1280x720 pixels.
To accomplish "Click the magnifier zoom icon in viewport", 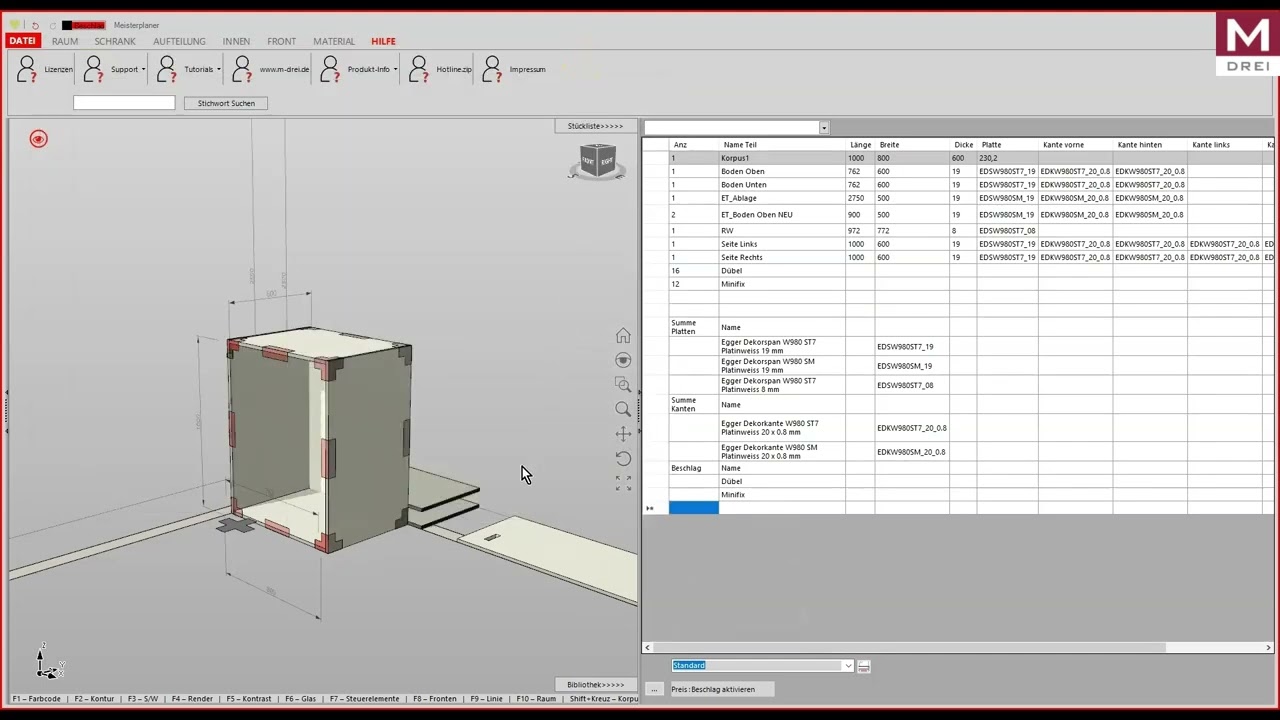I will (623, 409).
